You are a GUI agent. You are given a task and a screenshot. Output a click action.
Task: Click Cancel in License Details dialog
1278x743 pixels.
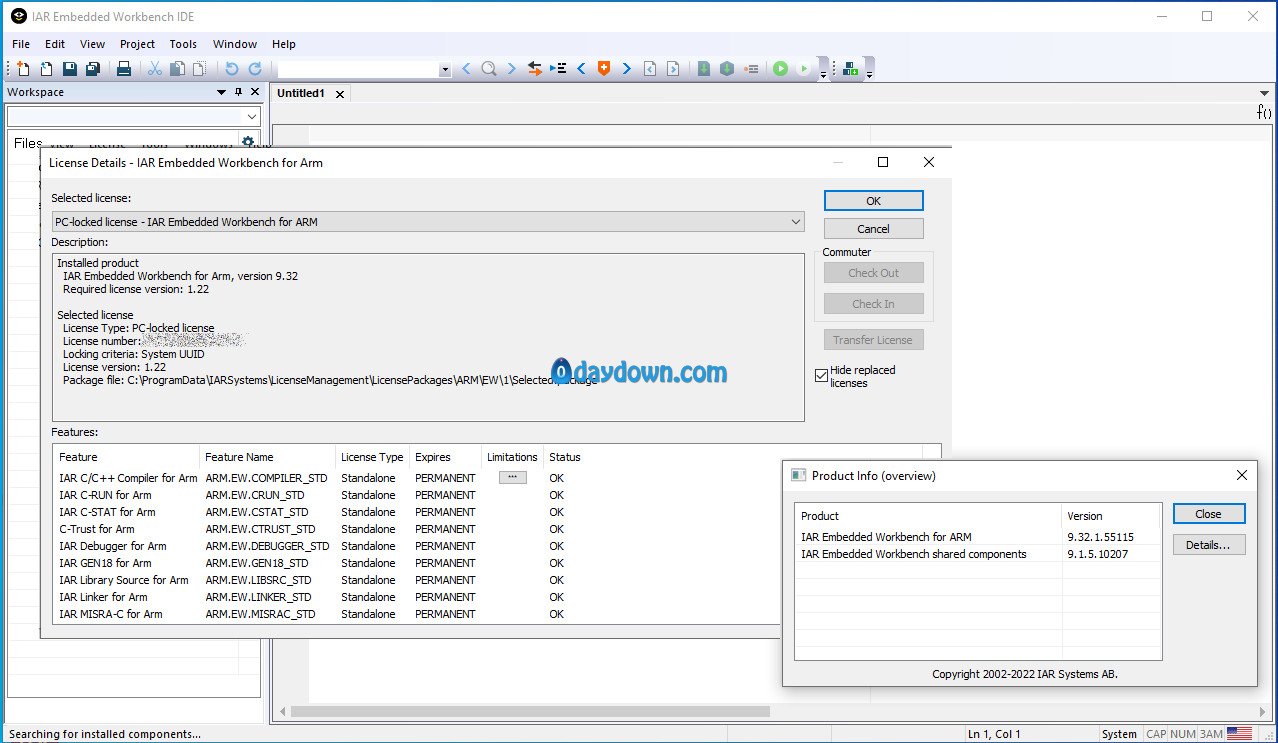pyautogui.click(x=873, y=229)
